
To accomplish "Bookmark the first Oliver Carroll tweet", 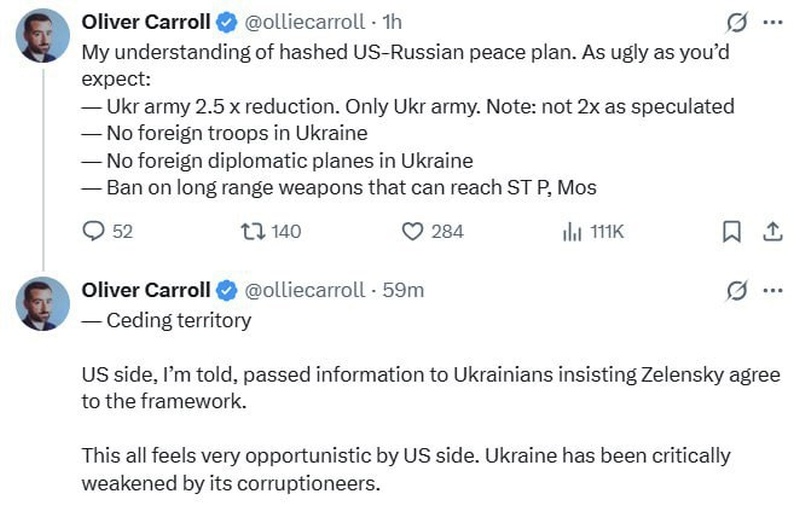I will pos(731,231).
